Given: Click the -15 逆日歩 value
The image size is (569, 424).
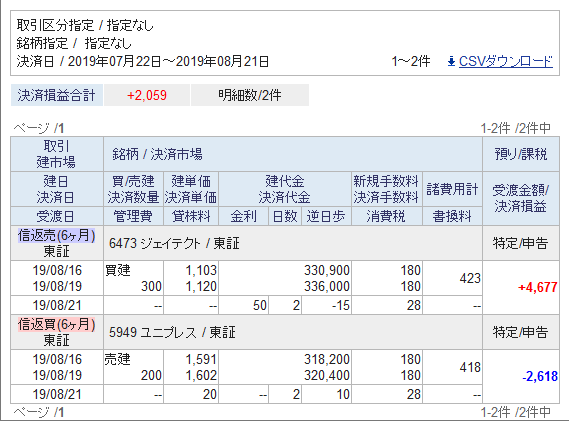Looking at the screenshot, I should coord(340,306).
